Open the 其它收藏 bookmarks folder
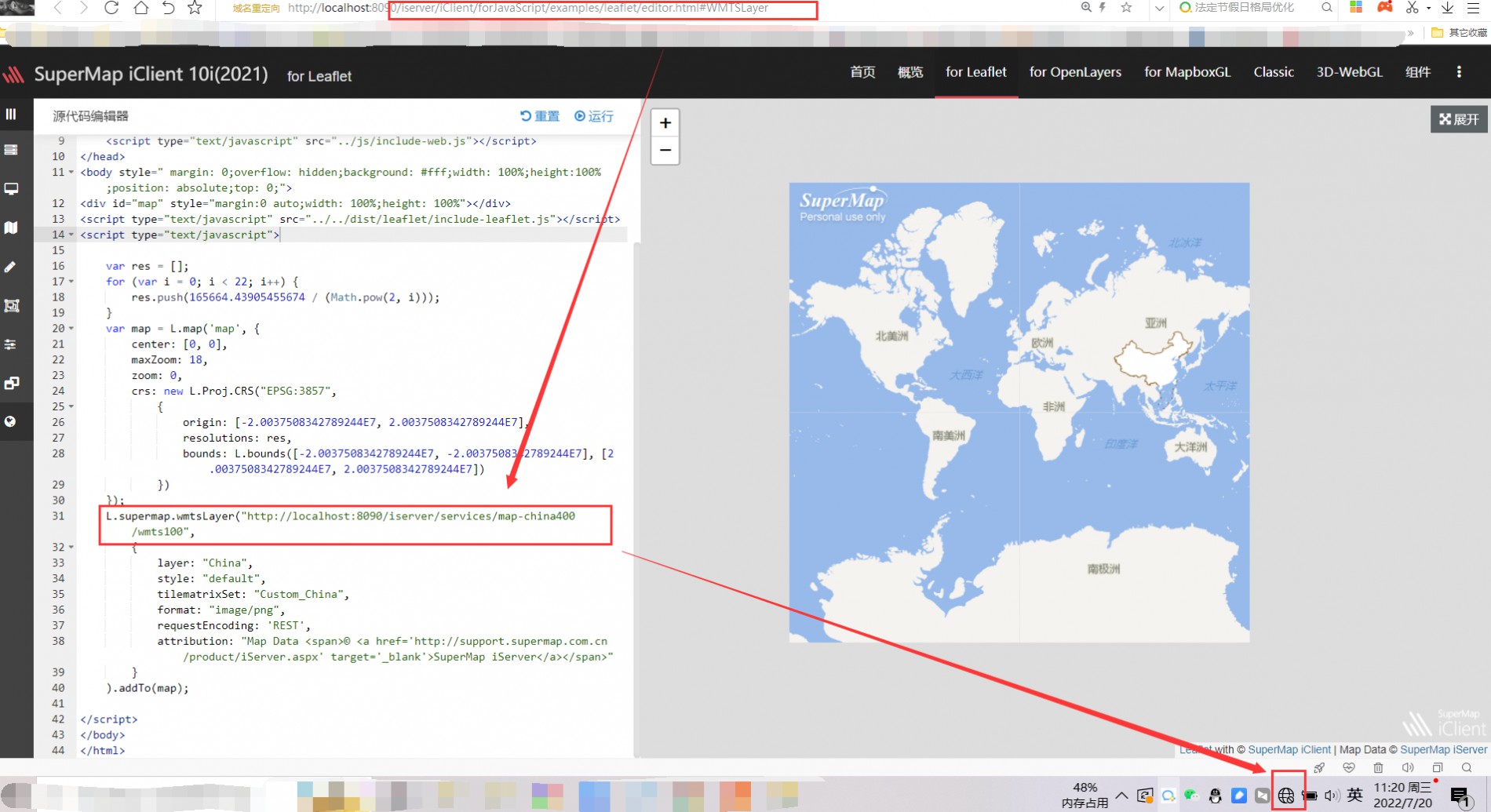1491x812 pixels. tap(1460, 33)
